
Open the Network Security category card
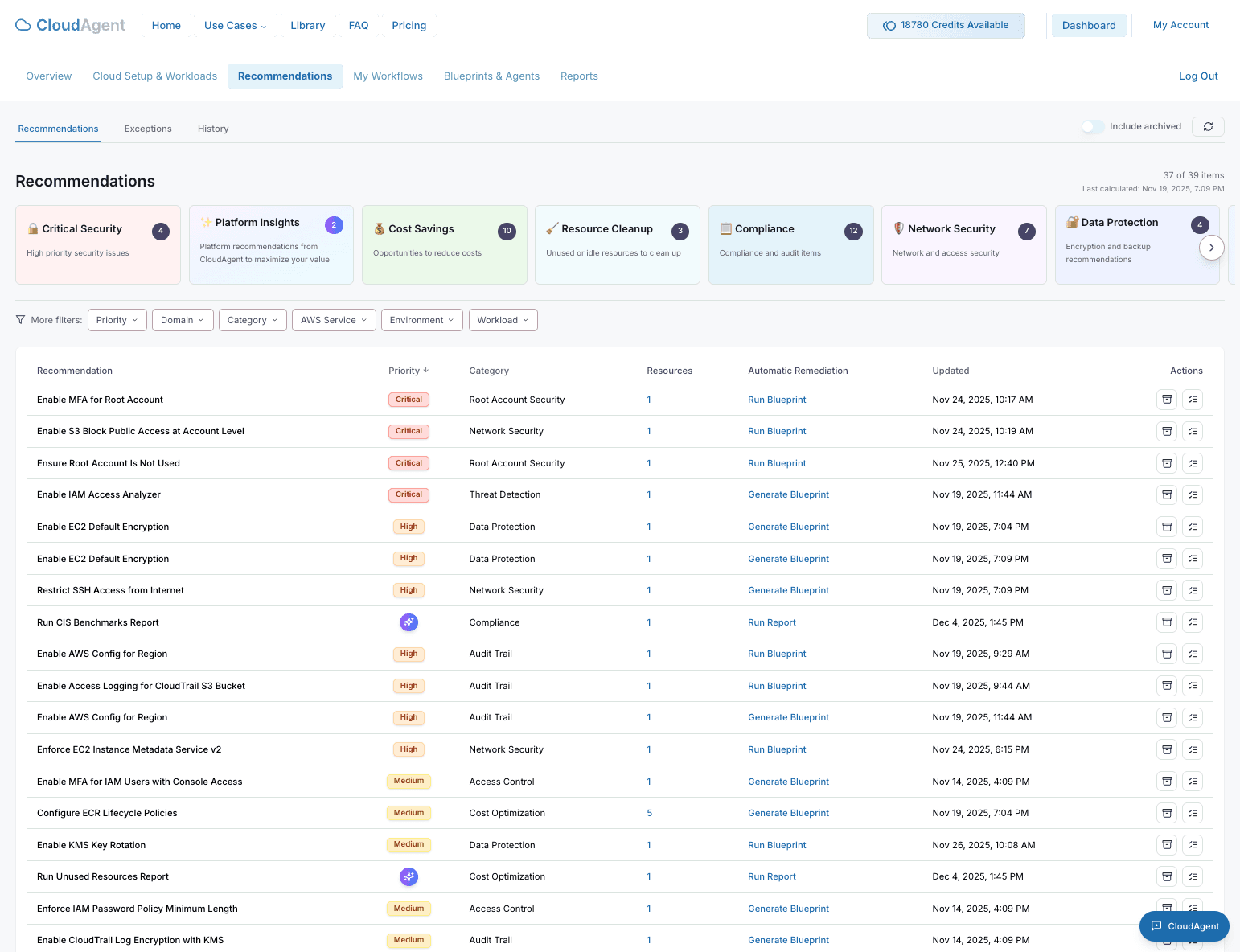click(963, 244)
